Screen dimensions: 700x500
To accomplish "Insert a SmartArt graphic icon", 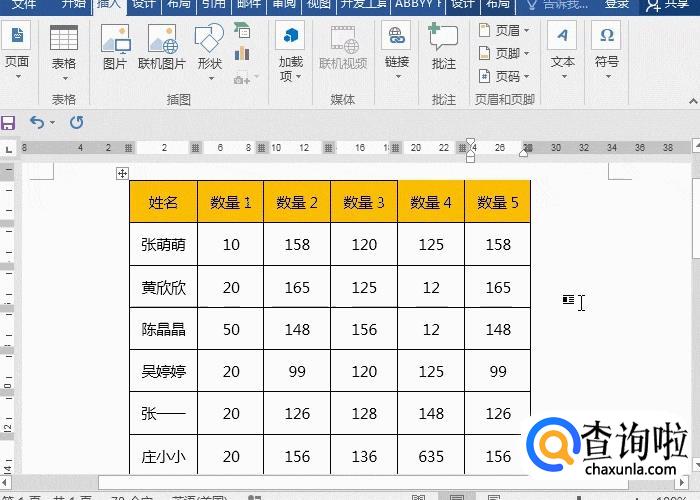I will (242, 30).
